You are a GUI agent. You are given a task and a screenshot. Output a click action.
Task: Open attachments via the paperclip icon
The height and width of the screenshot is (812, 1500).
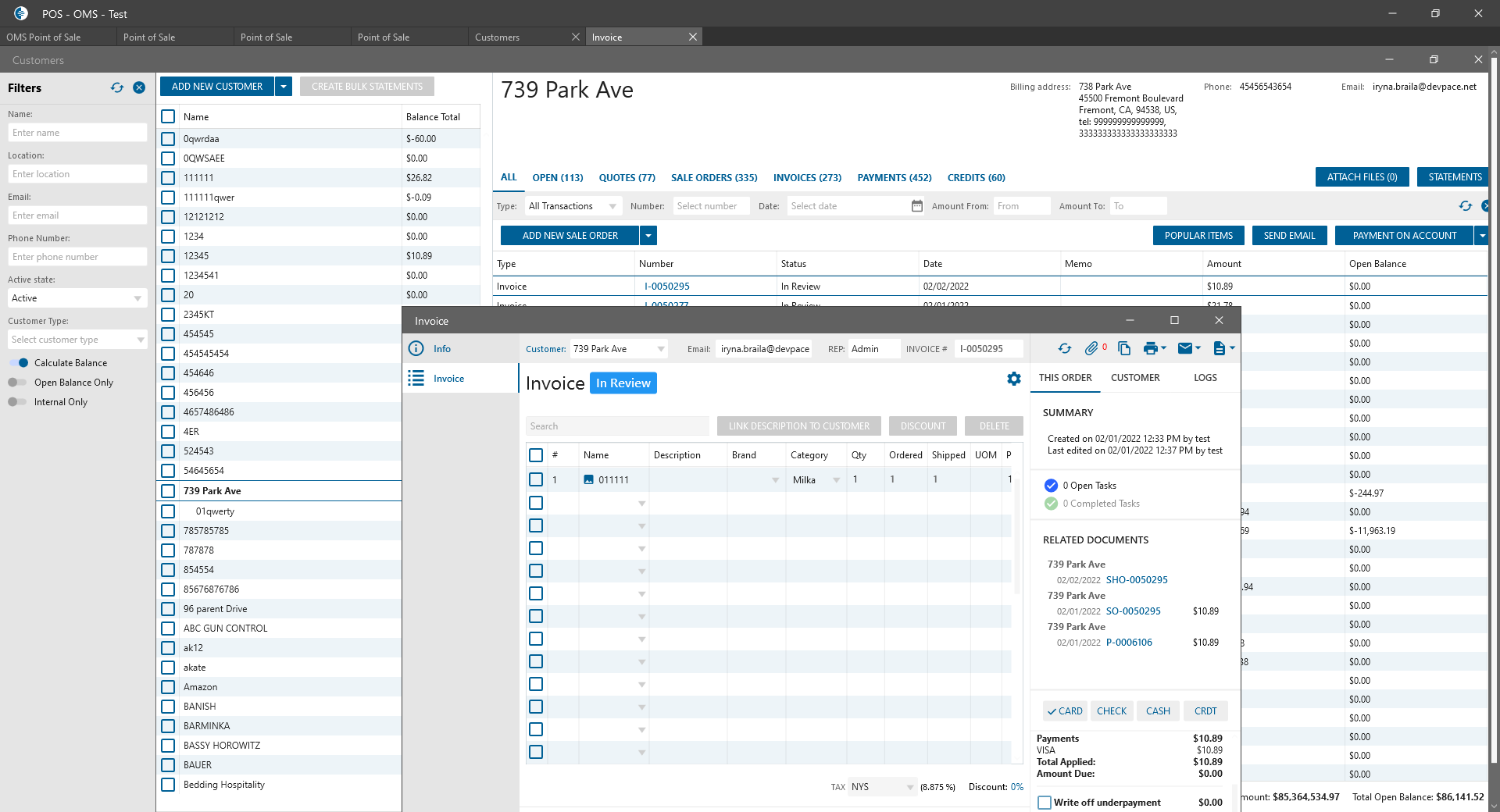tap(1091, 349)
